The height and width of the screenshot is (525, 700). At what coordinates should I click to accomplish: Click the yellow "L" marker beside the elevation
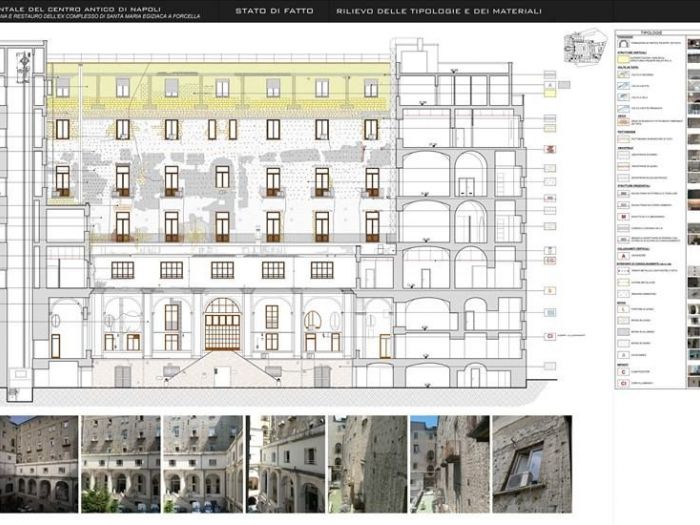click(550, 291)
